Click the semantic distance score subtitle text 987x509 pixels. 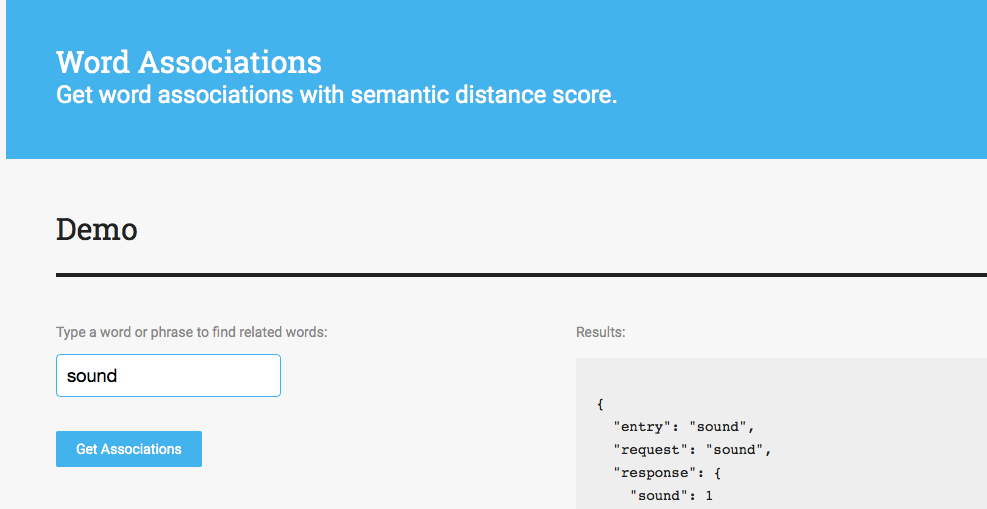pos(336,96)
